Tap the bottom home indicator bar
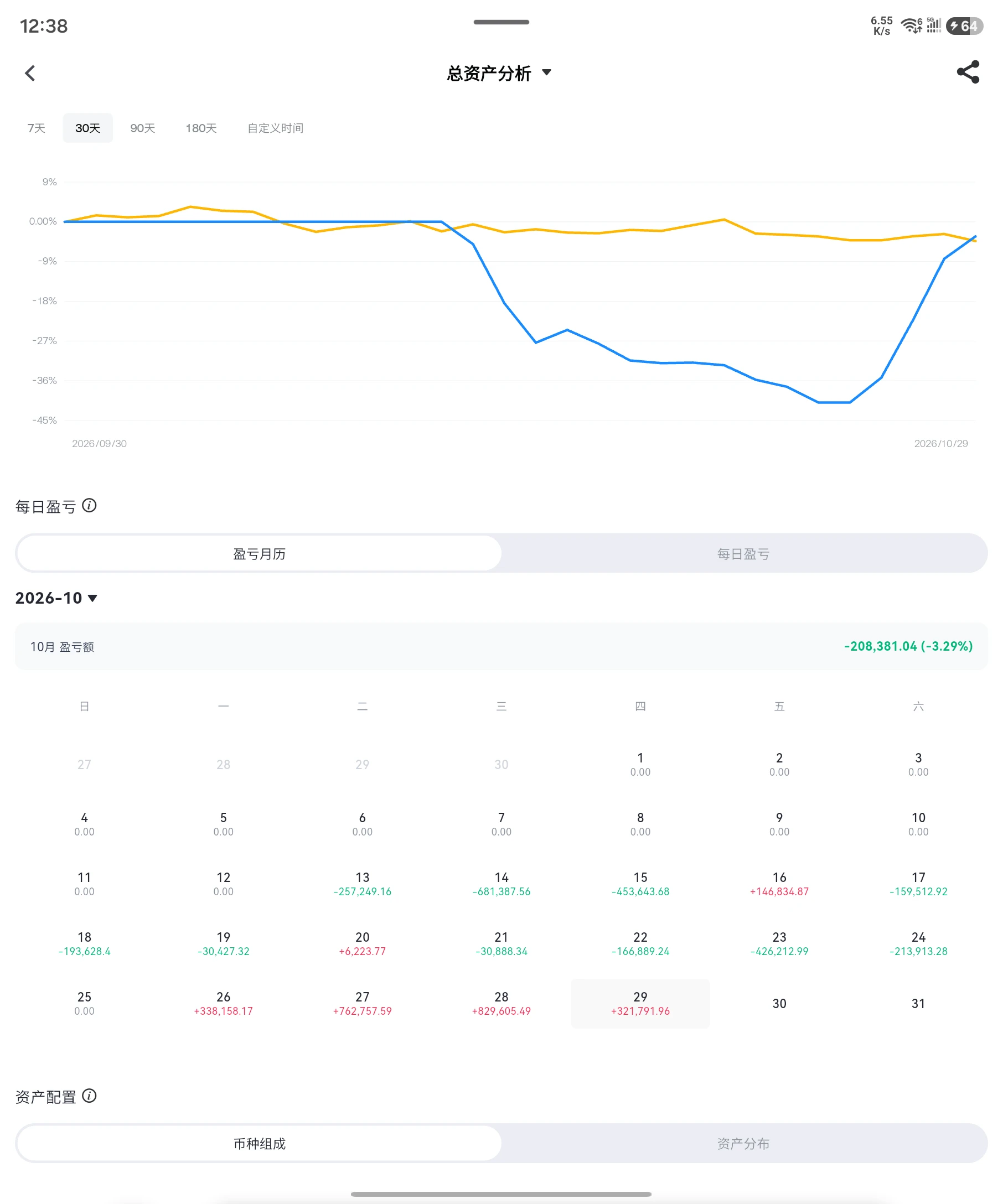Screen dimensions: 1003x1204 click(x=500, y=1194)
